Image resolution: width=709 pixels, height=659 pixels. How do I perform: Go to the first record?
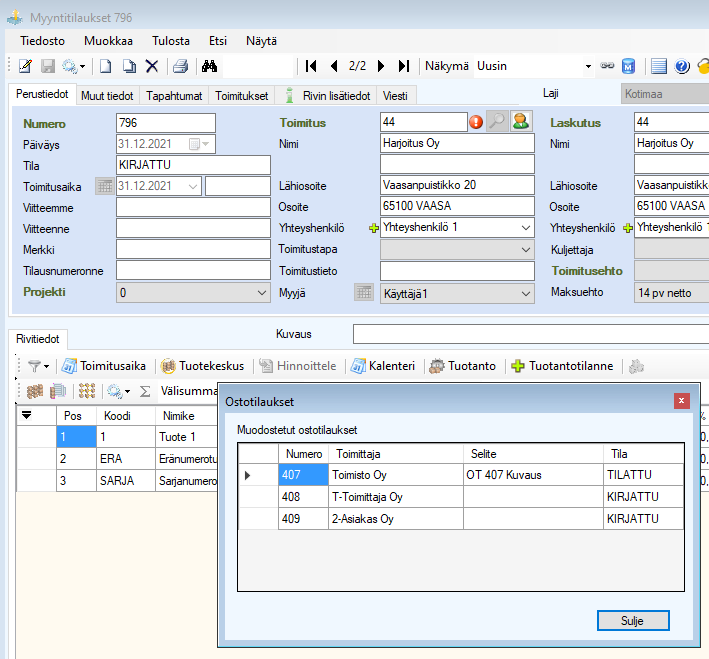point(311,66)
